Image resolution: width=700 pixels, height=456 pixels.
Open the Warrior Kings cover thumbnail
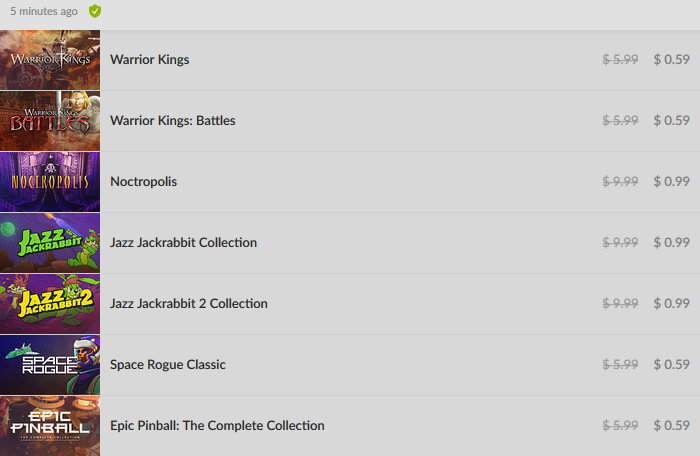[50, 60]
